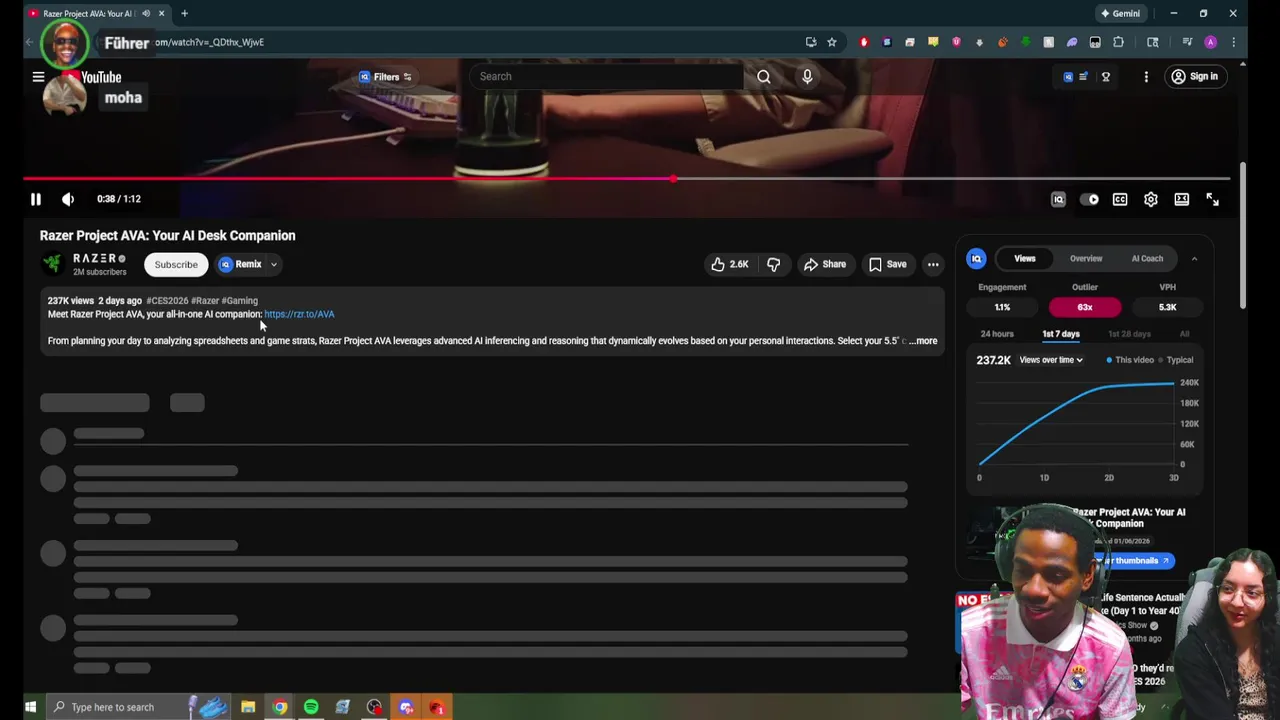The height and width of the screenshot is (720, 1280).
Task: Toggle the autoplay switch in the player
Action: click(1089, 200)
